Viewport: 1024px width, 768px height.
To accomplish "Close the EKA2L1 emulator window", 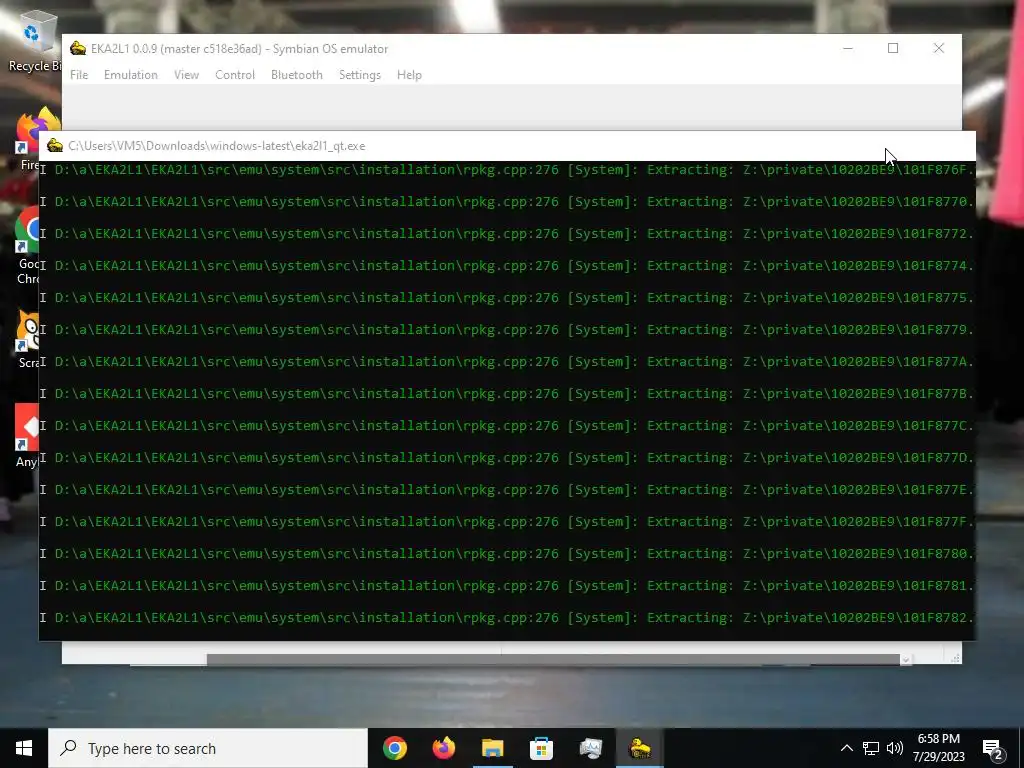I will 938,48.
